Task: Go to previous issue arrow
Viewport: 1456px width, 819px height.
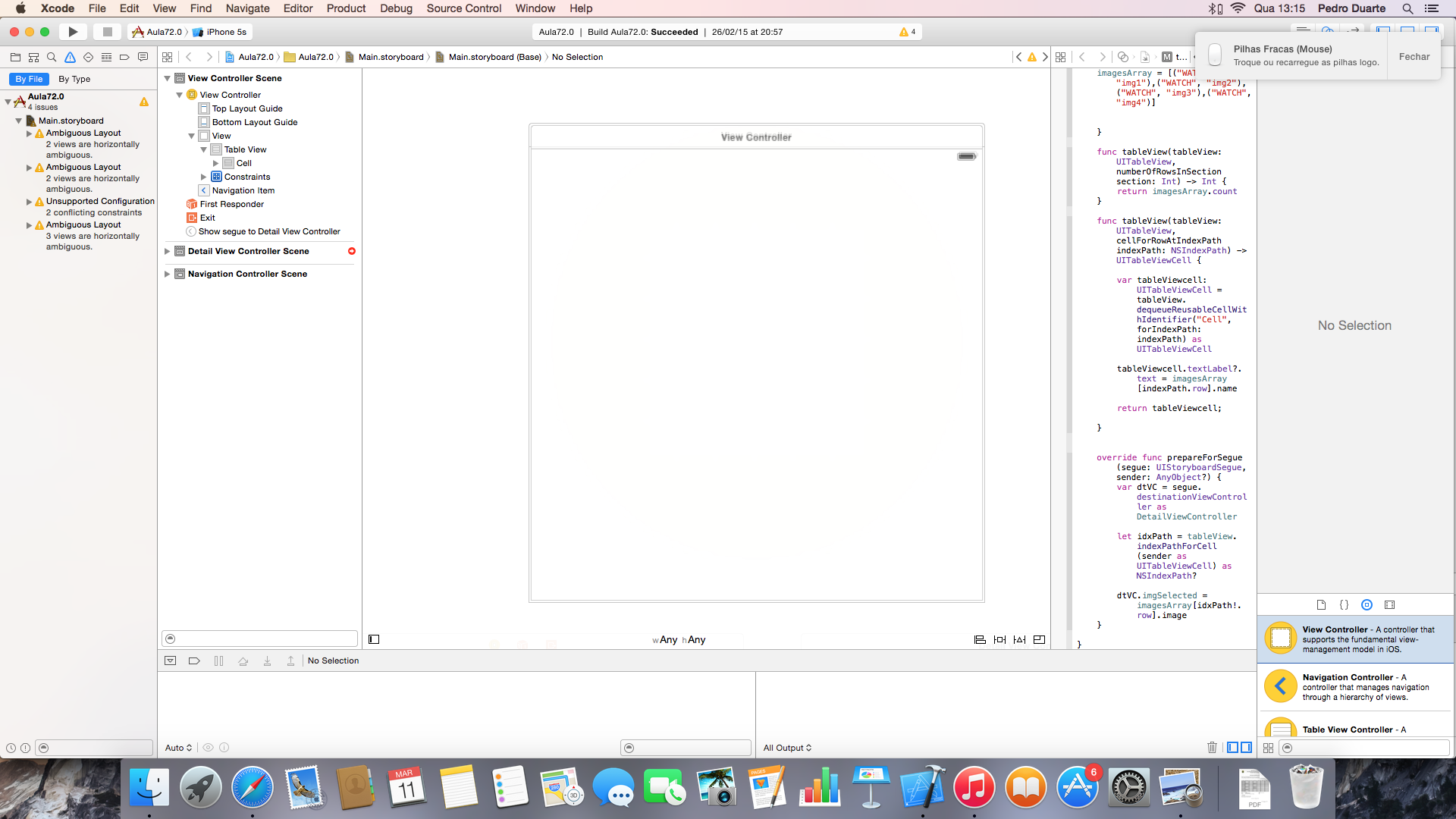Action: [x=1018, y=57]
